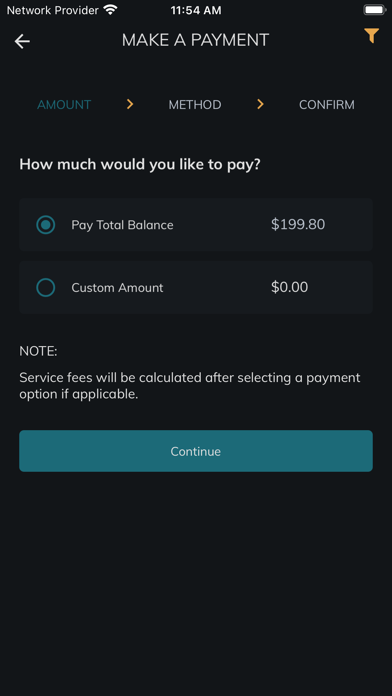Go to the CONFIRM step tab
Image resolution: width=392 pixels, height=696 pixels.
pyautogui.click(x=327, y=105)
